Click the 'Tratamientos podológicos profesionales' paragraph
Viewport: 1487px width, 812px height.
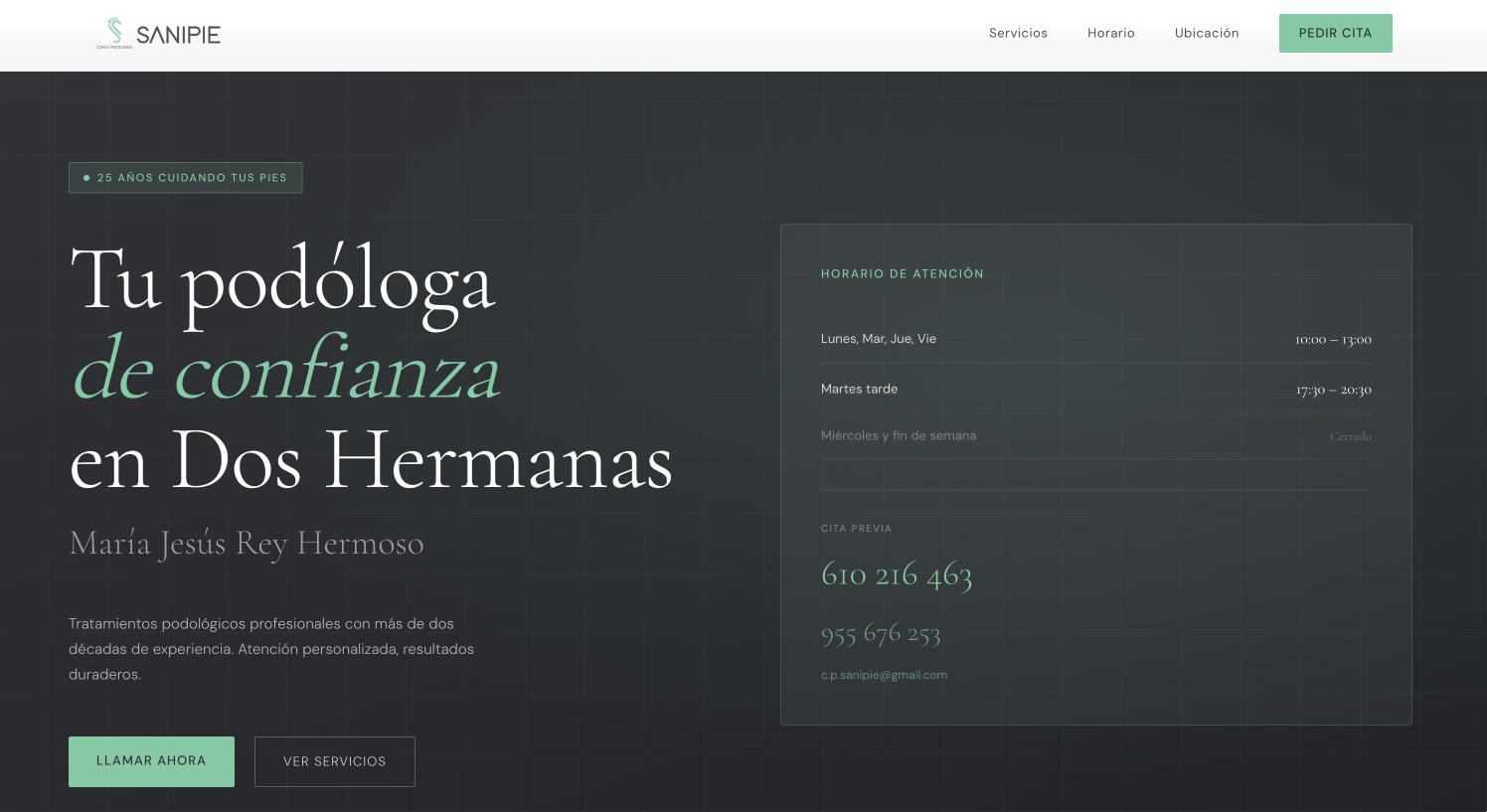click(271, 649)
